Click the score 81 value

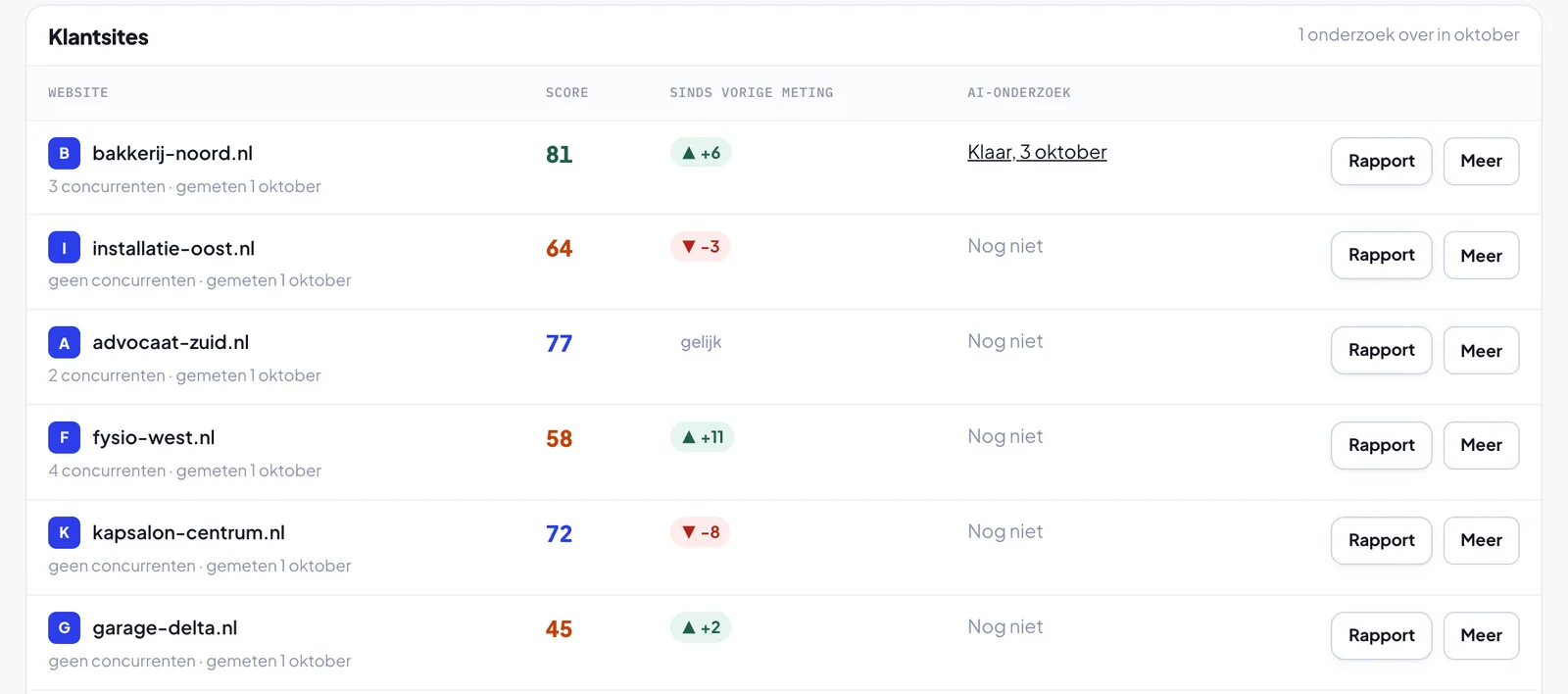point(559,154)
